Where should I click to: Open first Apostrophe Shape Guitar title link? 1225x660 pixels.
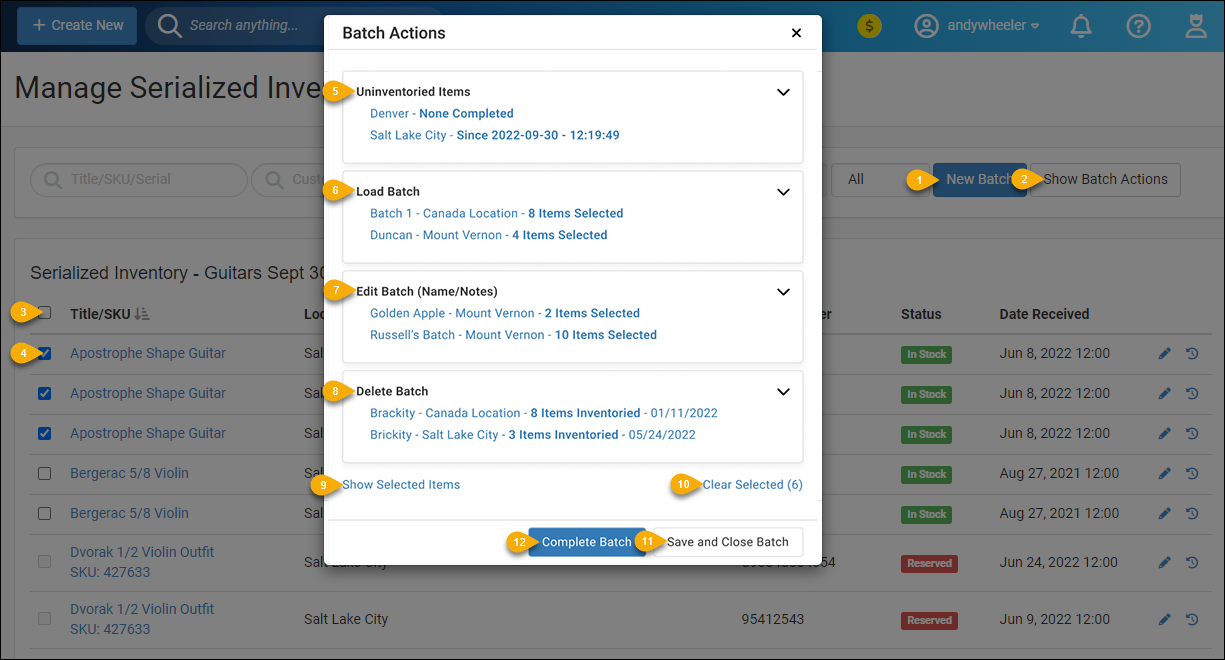[x=148, y=353]
